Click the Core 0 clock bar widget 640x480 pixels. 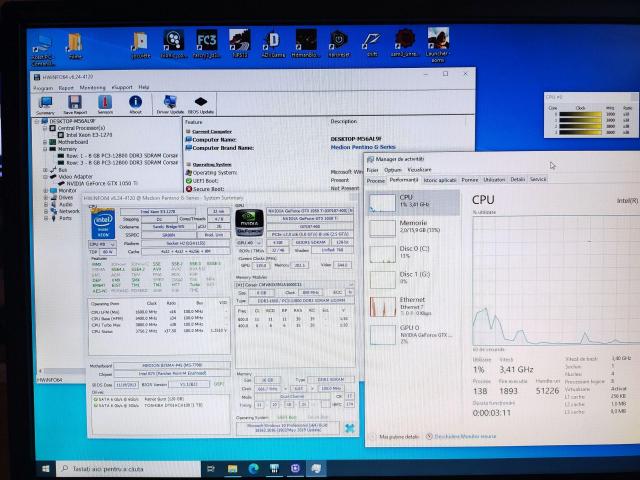pos(580,115)
